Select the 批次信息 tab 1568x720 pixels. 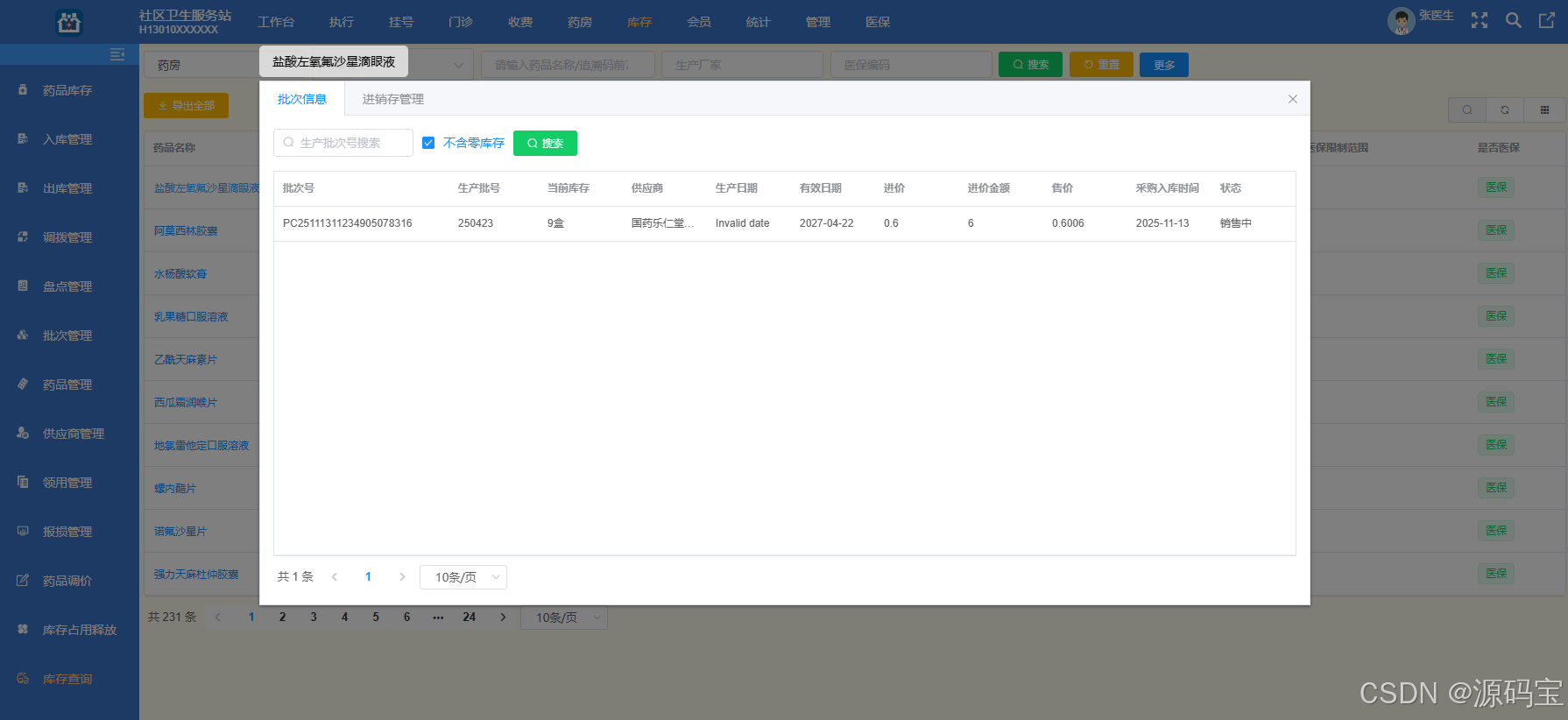pos(302,99)
